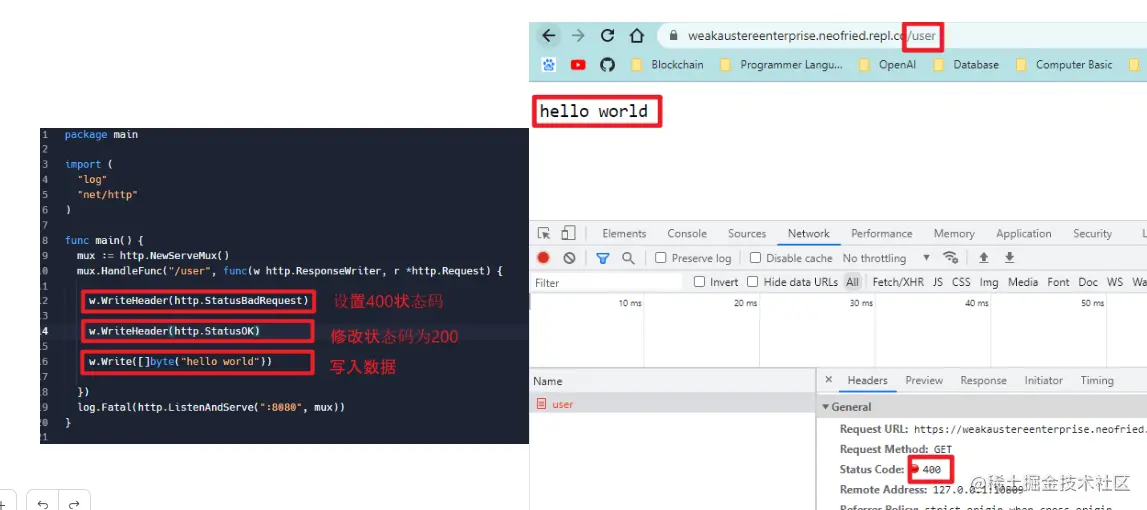This screenshot has height=510, width=1147.
Task: Filter requests by Font type
Action: pos(1058,282)
